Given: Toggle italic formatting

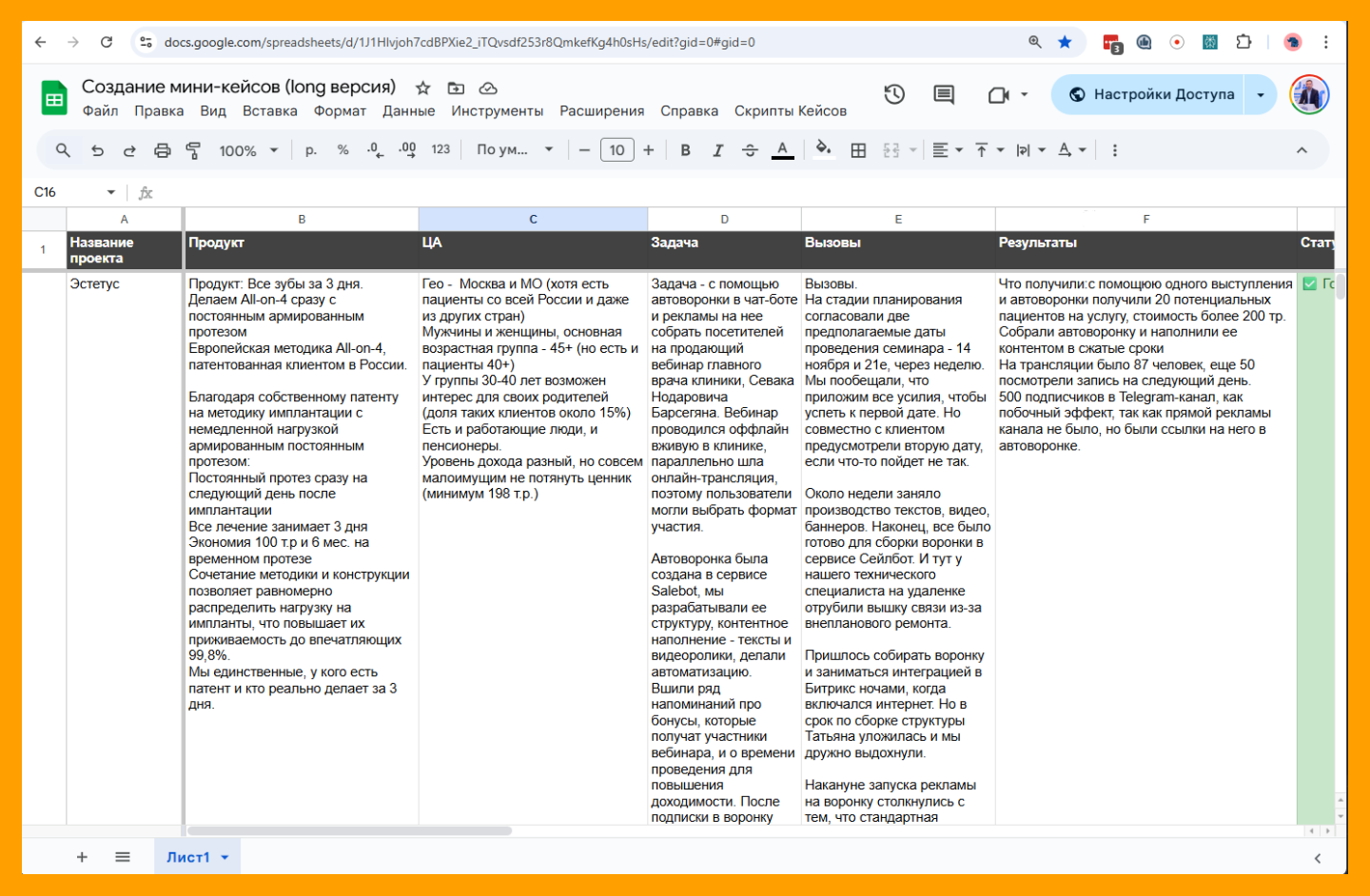Looking at the screenshot, I should click(717, 150).
